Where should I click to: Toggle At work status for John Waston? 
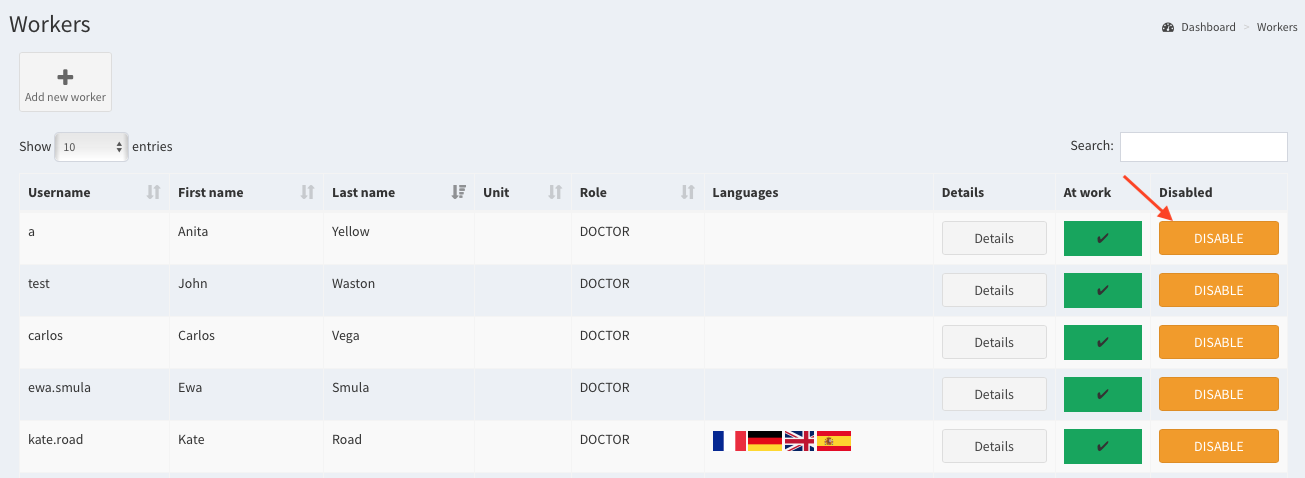coord(1102,291)
